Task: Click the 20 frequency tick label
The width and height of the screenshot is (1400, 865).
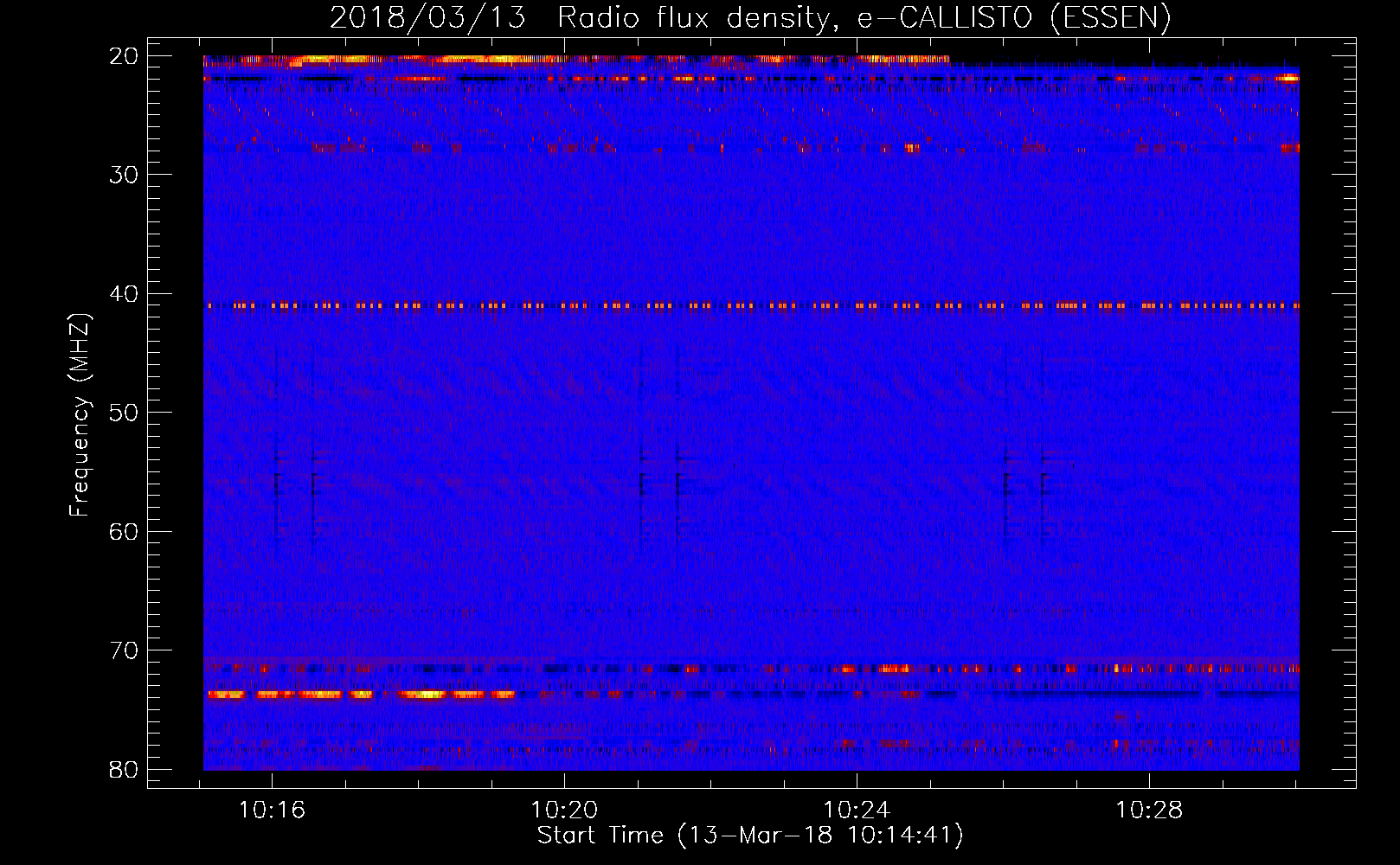Action: [124, 56]
